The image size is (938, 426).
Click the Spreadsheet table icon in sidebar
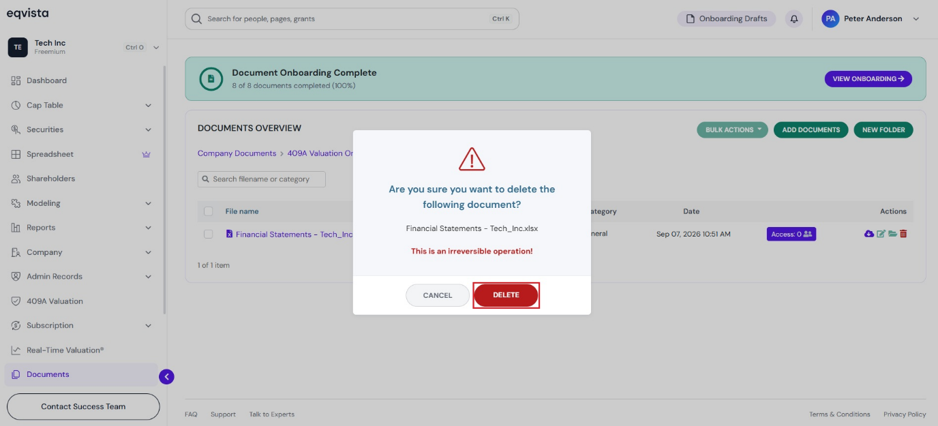16,154
